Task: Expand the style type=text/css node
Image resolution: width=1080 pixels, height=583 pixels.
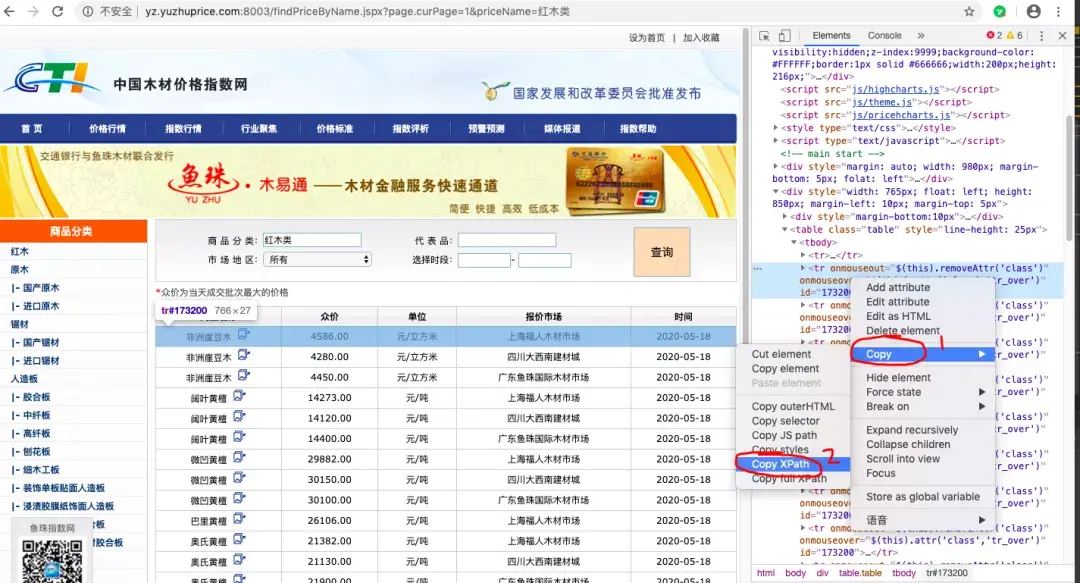Action: [x=776, y=128]
